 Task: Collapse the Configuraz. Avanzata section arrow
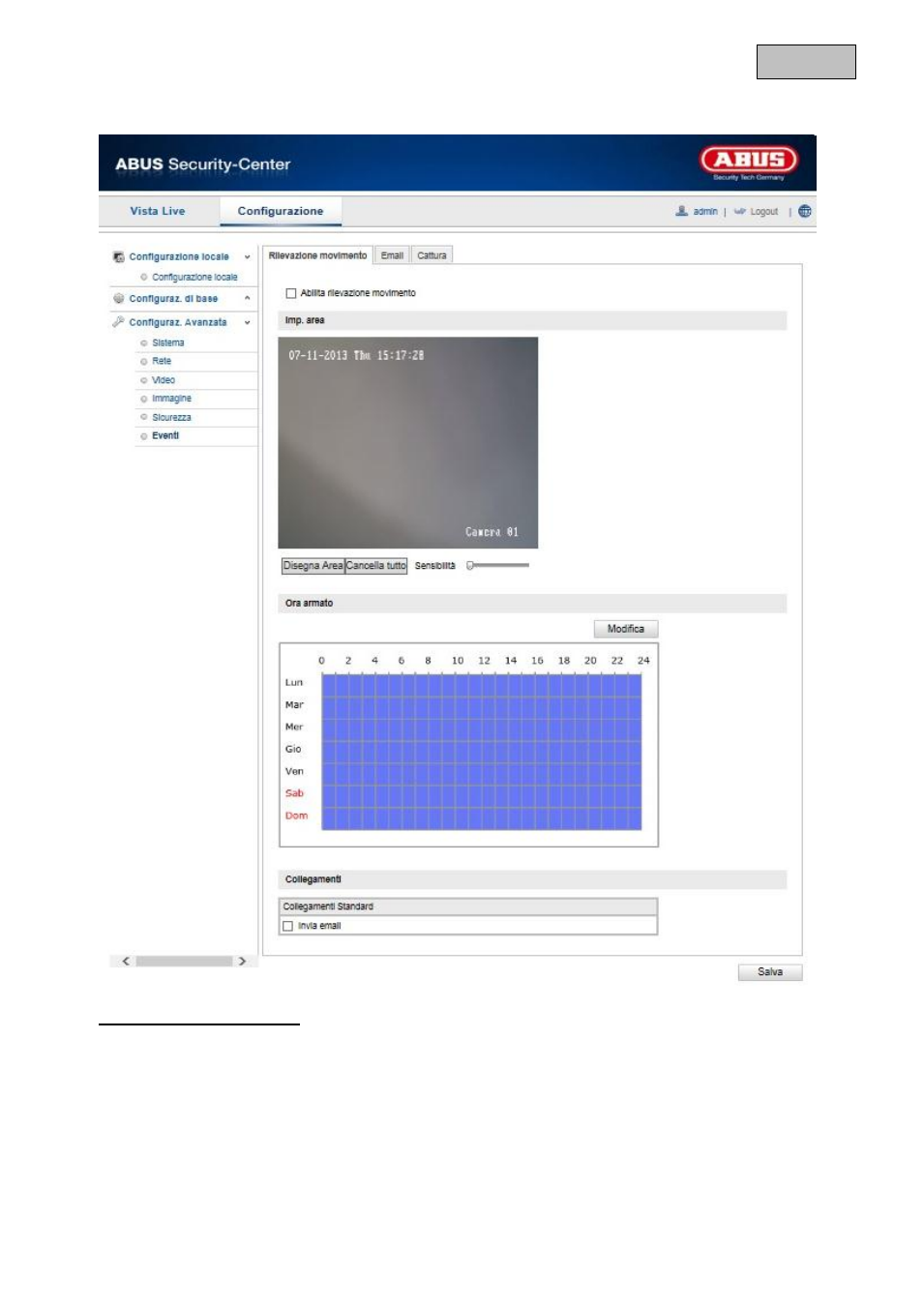(x=248, y=323)
